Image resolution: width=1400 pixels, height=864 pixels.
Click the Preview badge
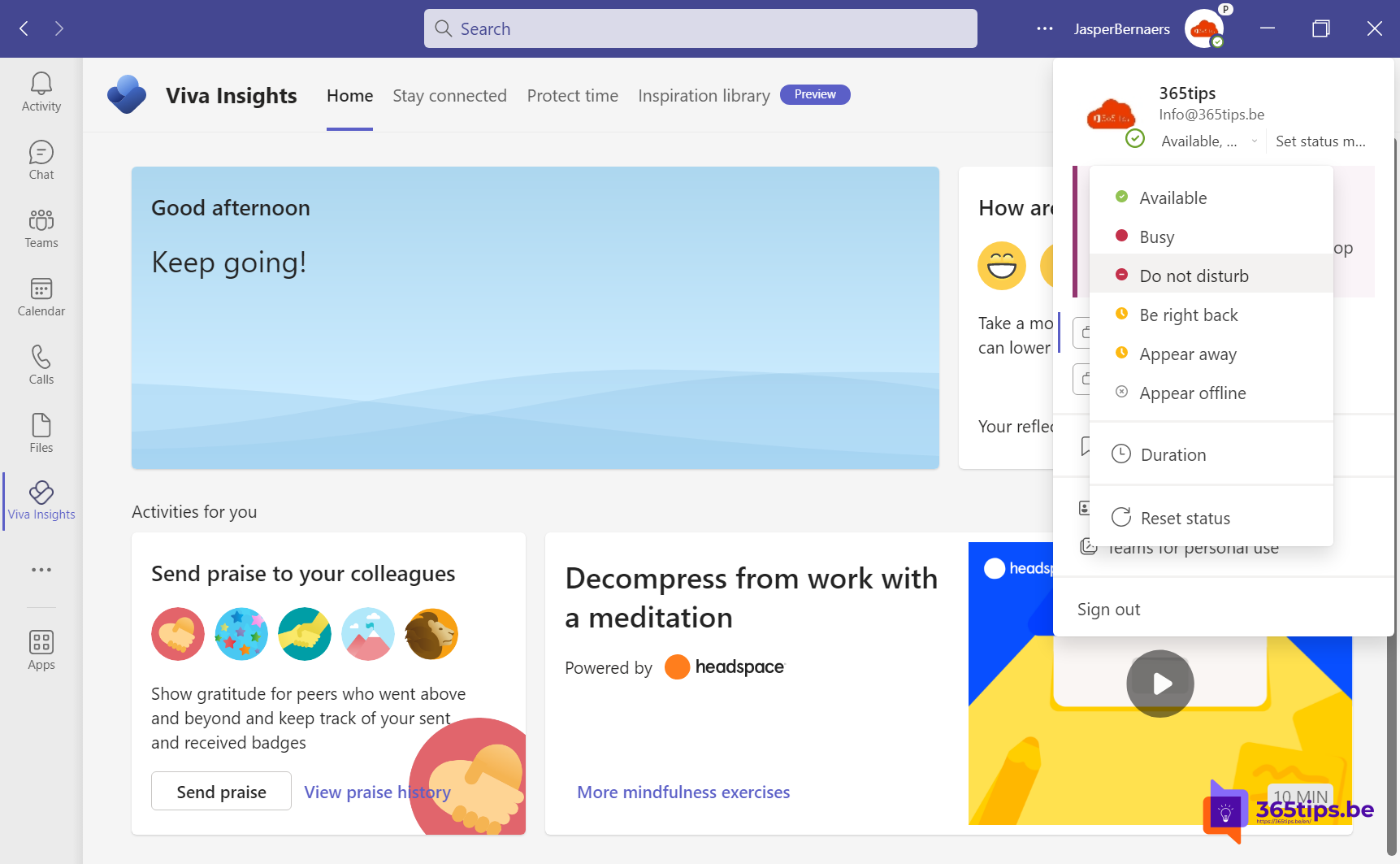pos(815,94)
